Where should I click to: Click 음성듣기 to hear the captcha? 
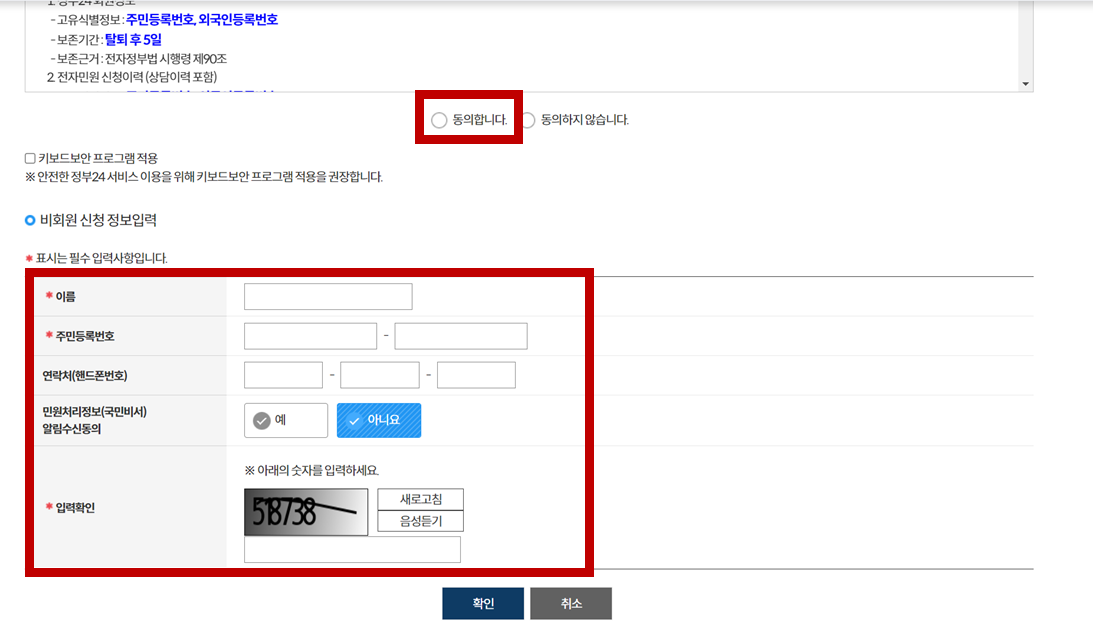[x=418, y=520]
